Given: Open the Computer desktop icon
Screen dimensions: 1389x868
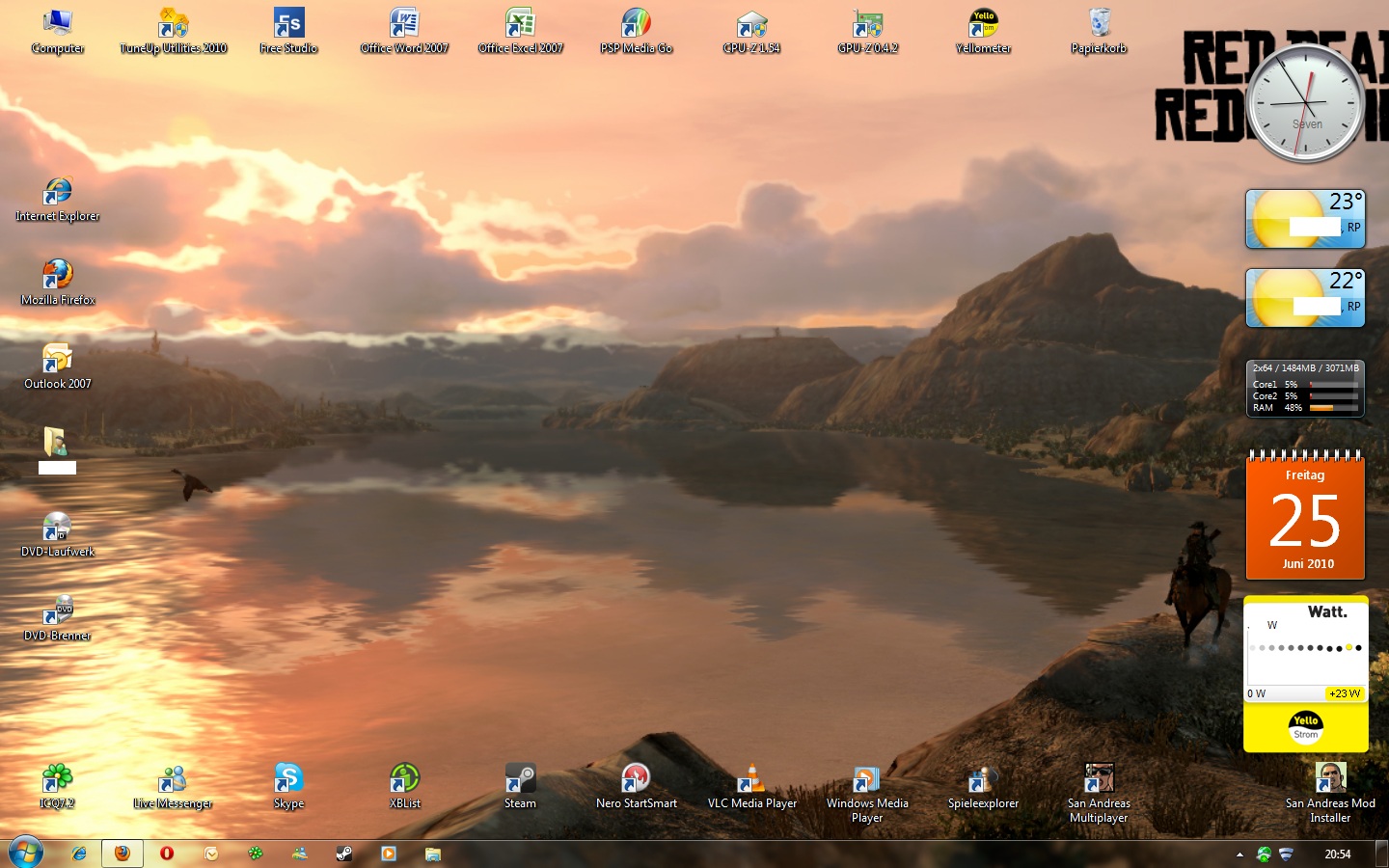Looking at the screenshot, I should [x=58, y=31].
